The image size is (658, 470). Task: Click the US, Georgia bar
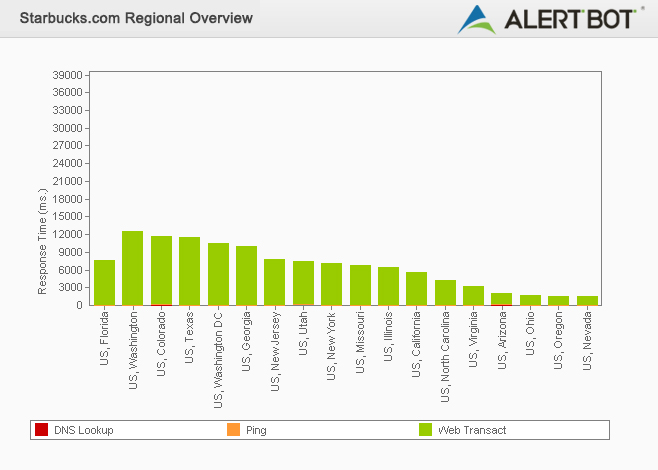coord(246,275)
